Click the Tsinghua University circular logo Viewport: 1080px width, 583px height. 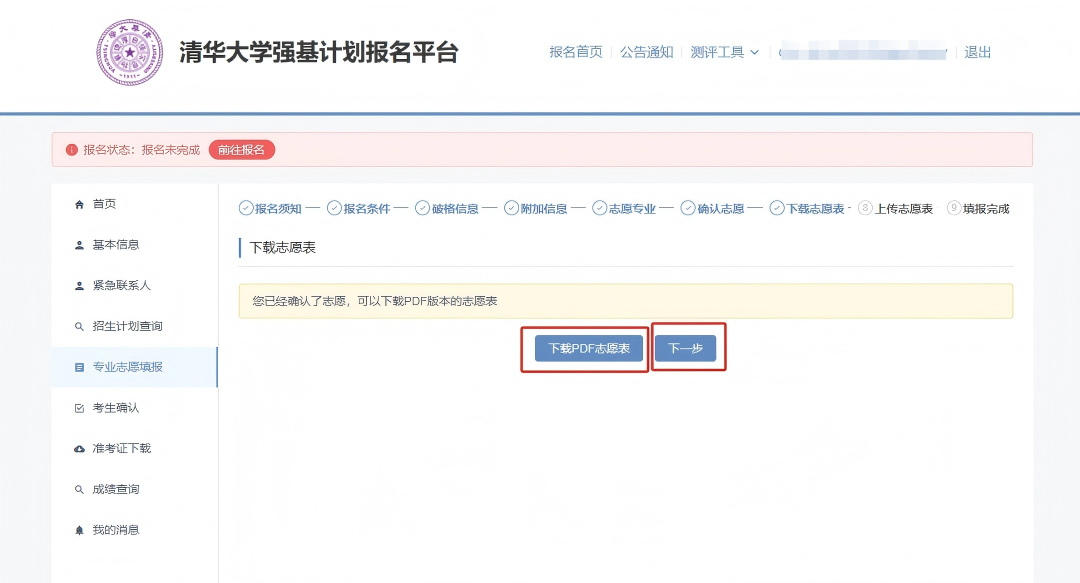point(130,52)
